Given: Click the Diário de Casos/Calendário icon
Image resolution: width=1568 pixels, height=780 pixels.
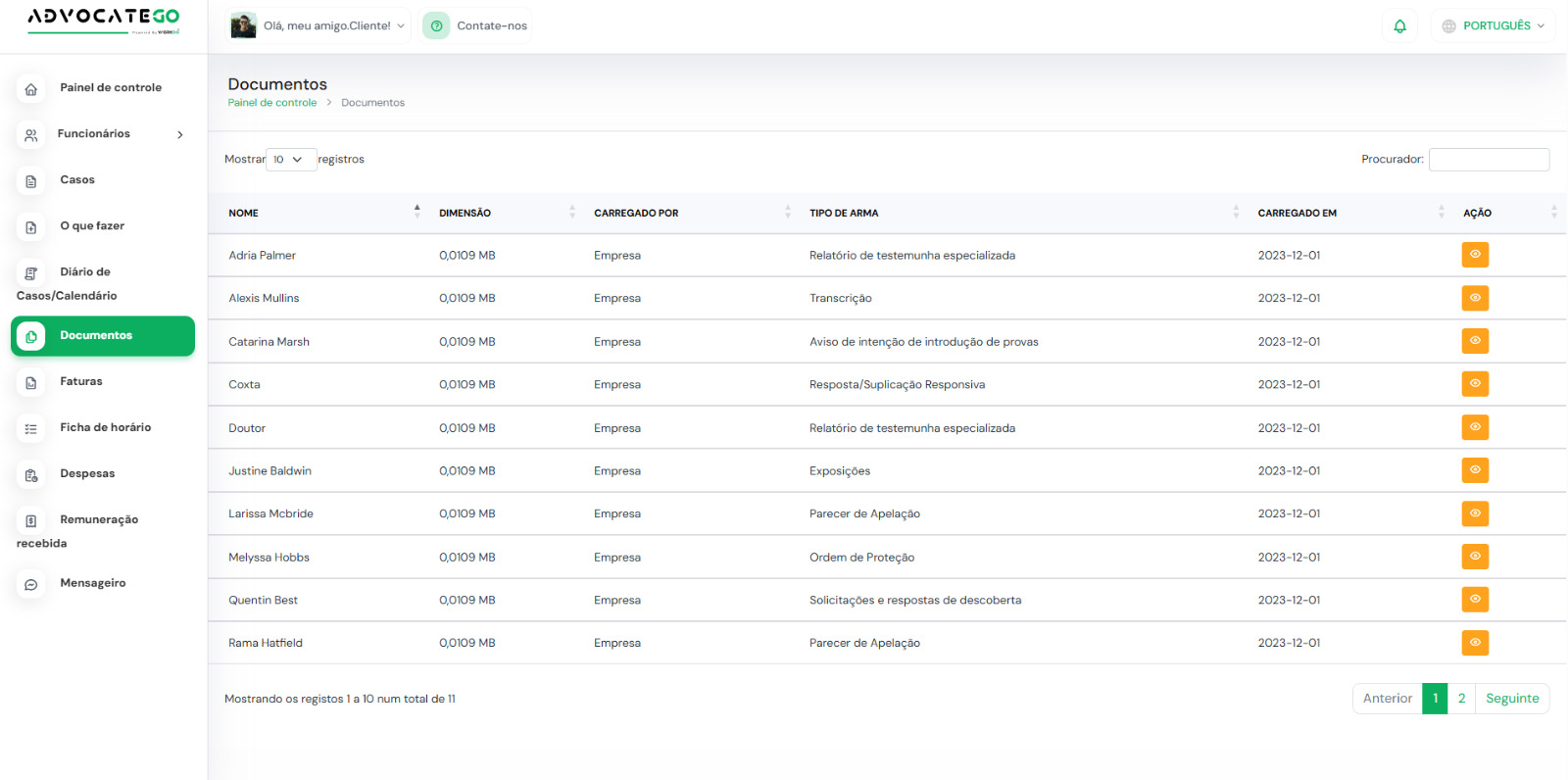Looking at the screenshot, I should tap(31, 273).
